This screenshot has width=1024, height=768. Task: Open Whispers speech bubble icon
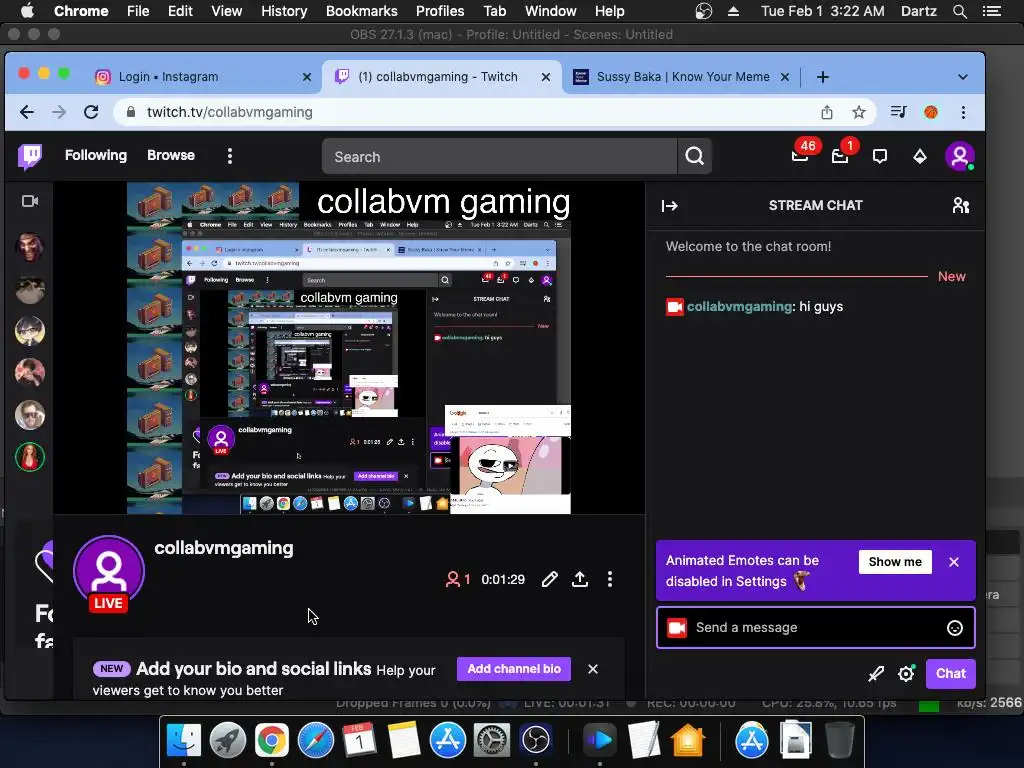(880, 156)
